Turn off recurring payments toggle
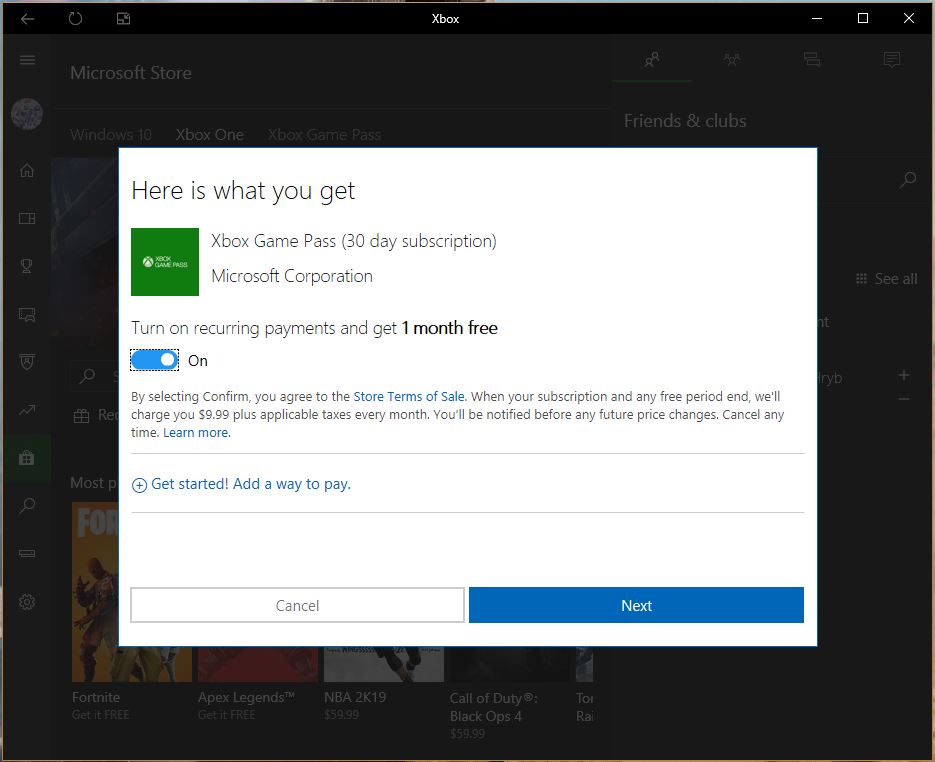This screenshot has height=762, width=935. 155,360
